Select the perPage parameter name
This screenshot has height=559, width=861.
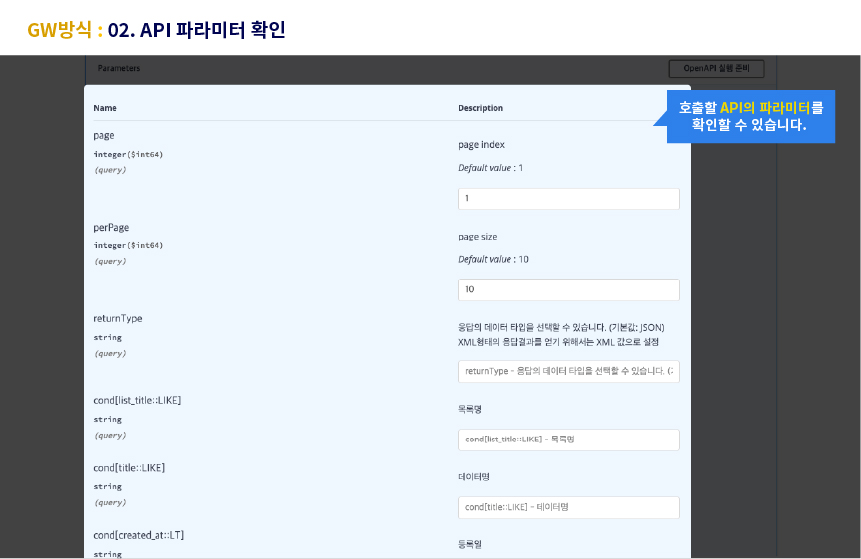111,228
